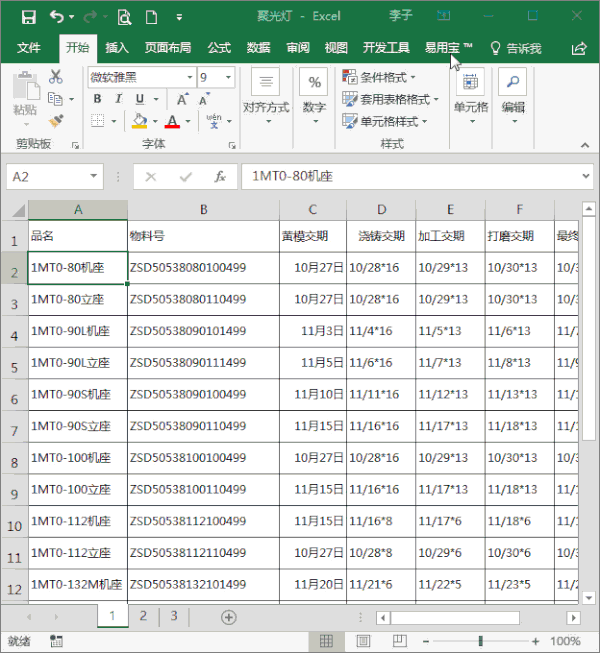Viewport: 600px width, 653px height.
Task: Open 单元格样式 cell styles menu
Action: (385, 121)
